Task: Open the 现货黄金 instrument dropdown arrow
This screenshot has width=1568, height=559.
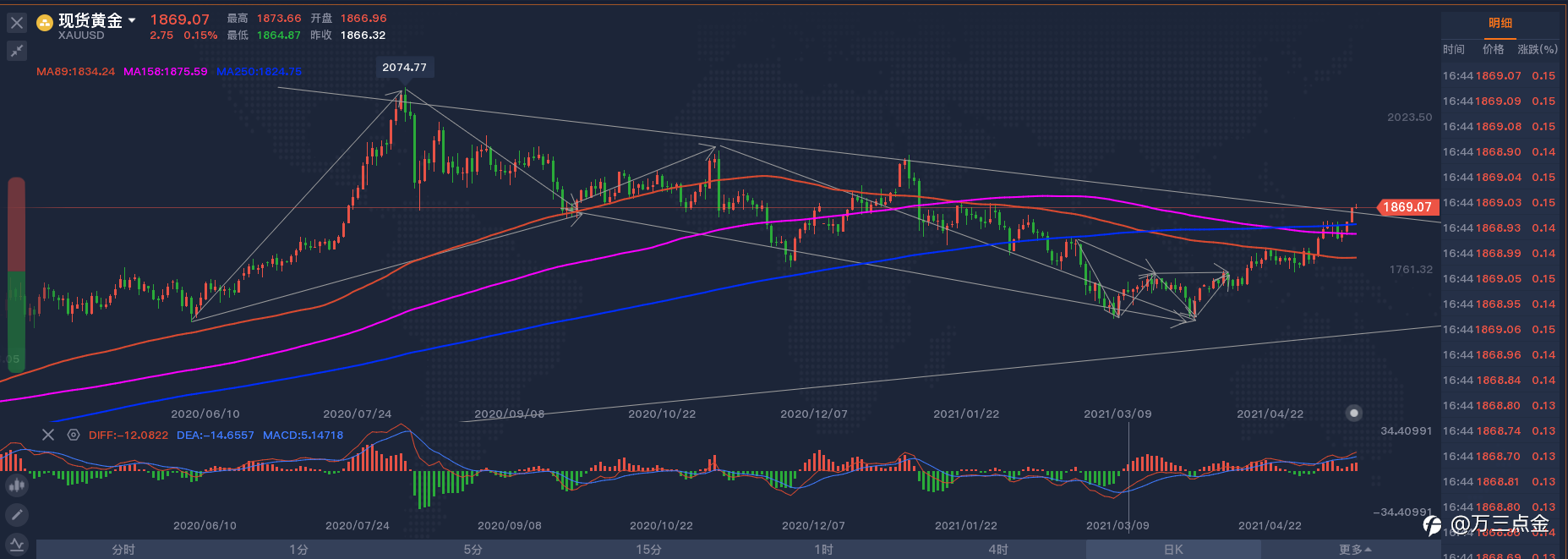Action: click(x=132, y=20)
